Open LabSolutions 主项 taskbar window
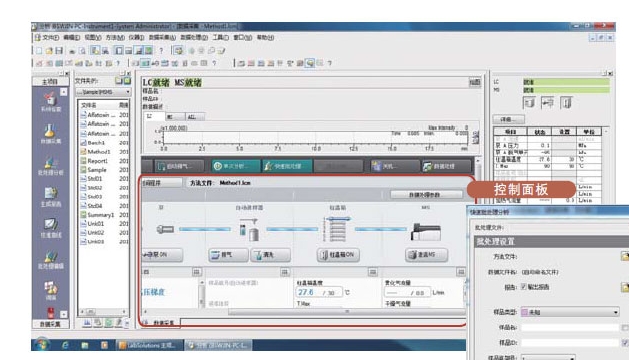The image size is (629, 360). [149, 345]
